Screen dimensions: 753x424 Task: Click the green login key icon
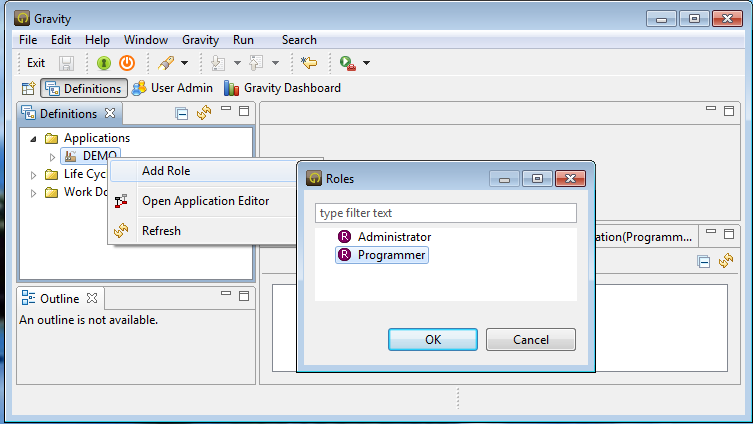[x=104, y=63]
